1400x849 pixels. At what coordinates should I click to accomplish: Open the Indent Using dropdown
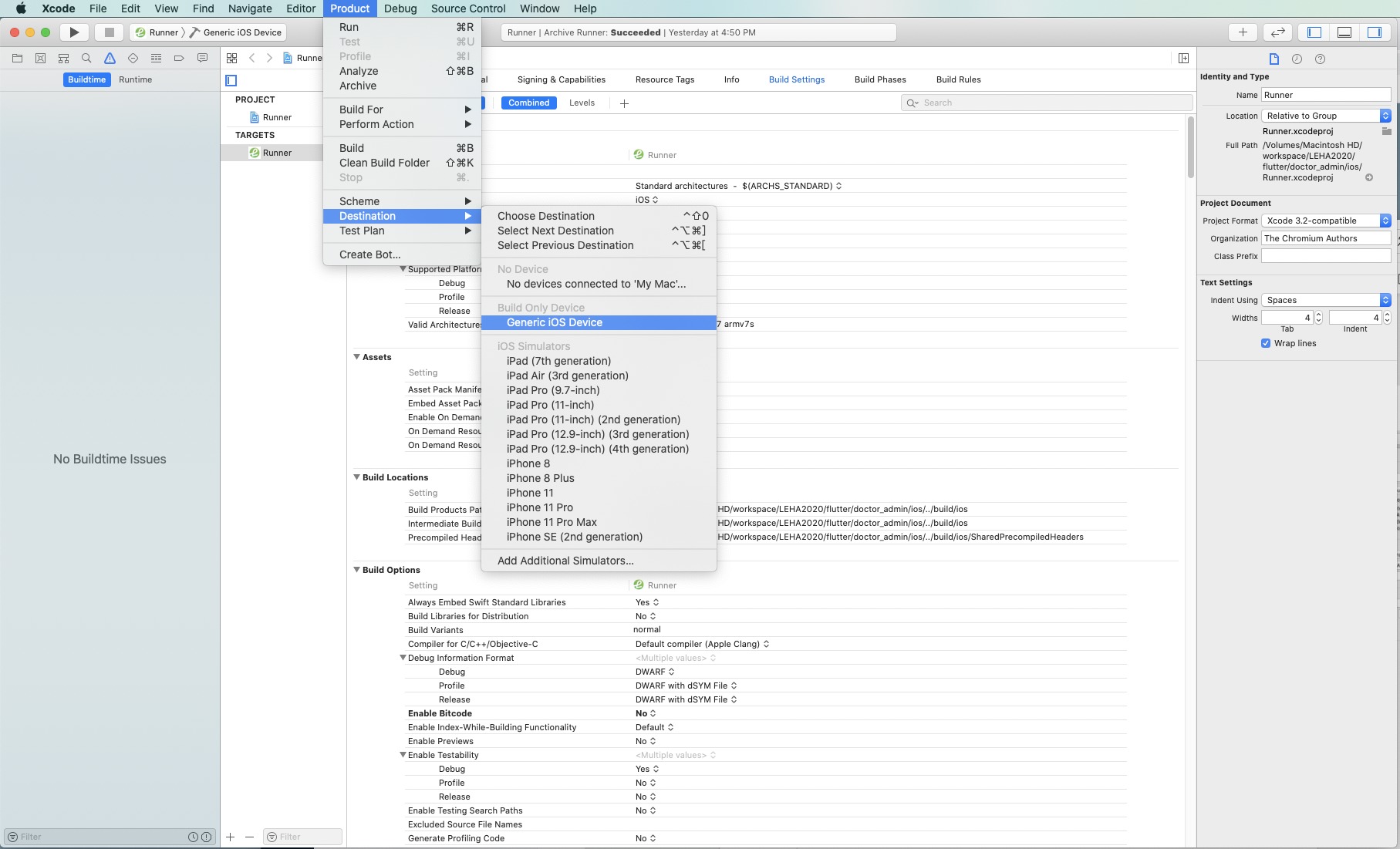[1326, 300]
